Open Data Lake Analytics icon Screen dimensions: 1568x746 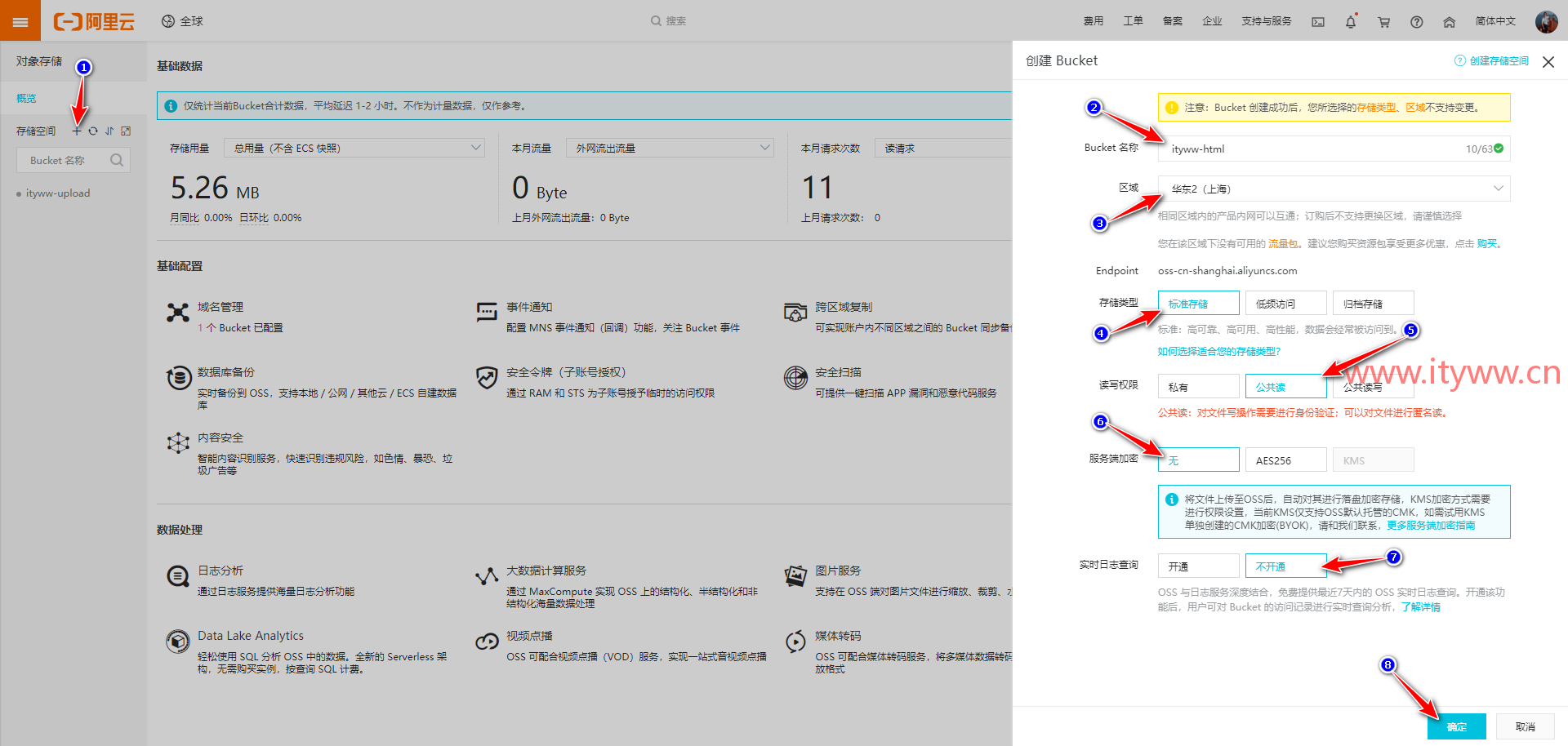[x=178, y=642]
